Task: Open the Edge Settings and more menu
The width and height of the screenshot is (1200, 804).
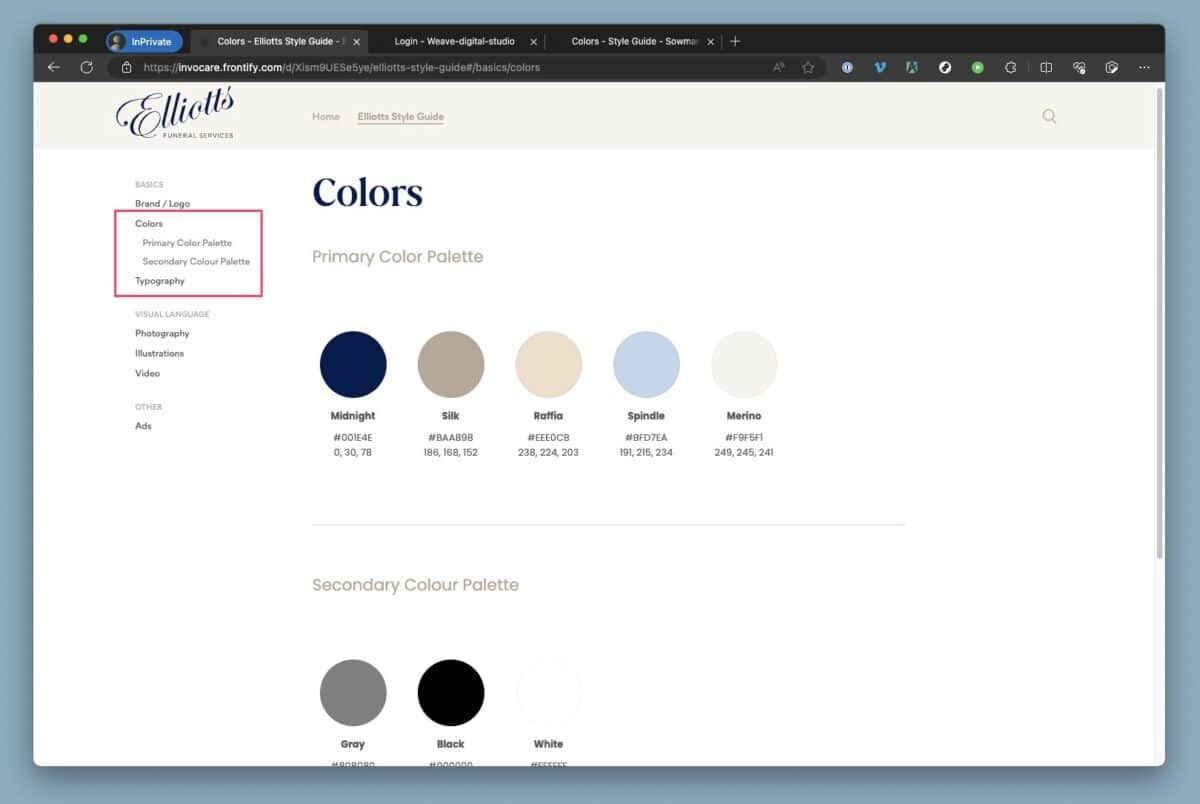Action: pyautogui.click(x=1144, y=67)
